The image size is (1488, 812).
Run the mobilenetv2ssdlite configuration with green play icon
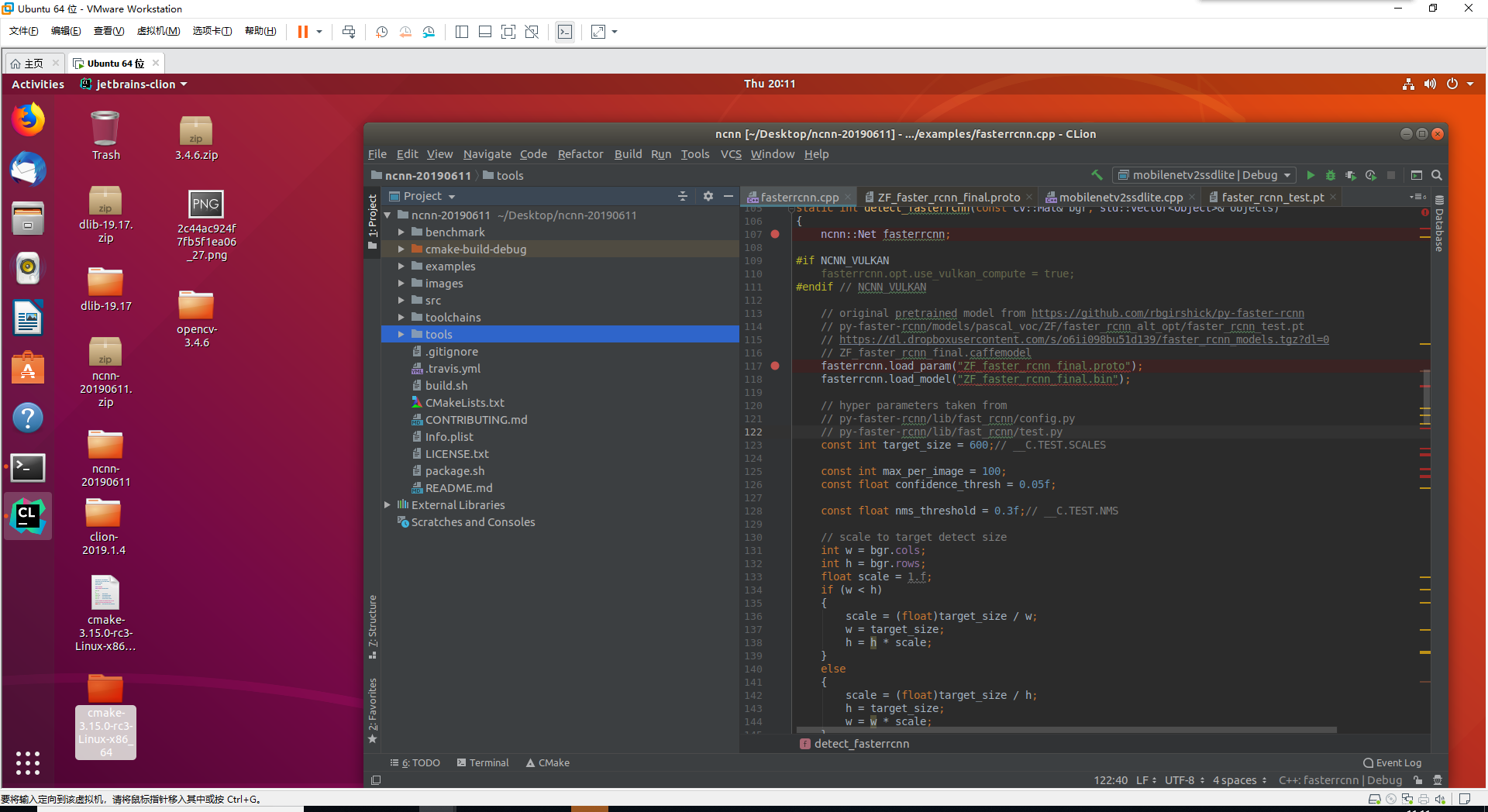[1311, 175]
